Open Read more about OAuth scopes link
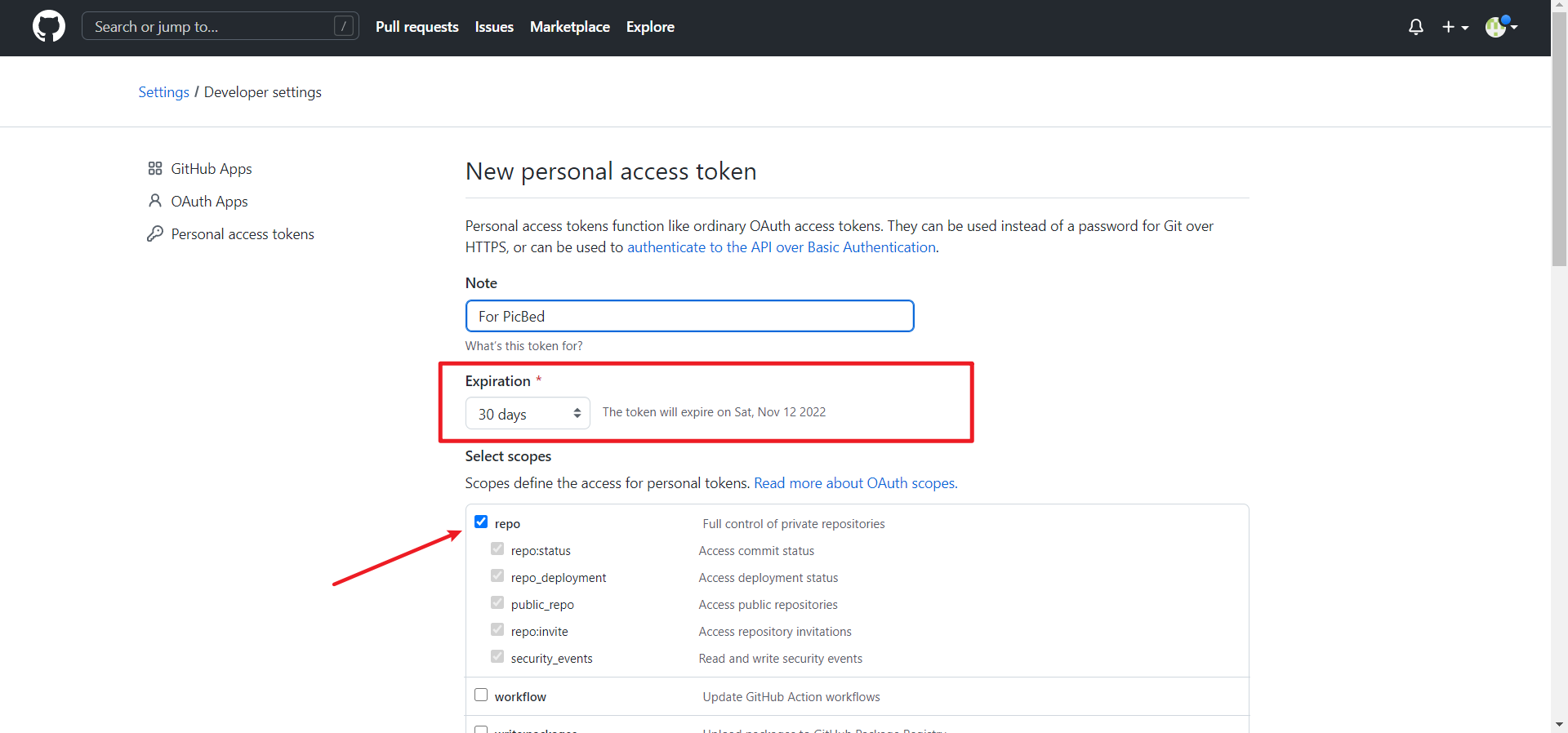This screenshot has width=1568, height=733. coord(855,483)
